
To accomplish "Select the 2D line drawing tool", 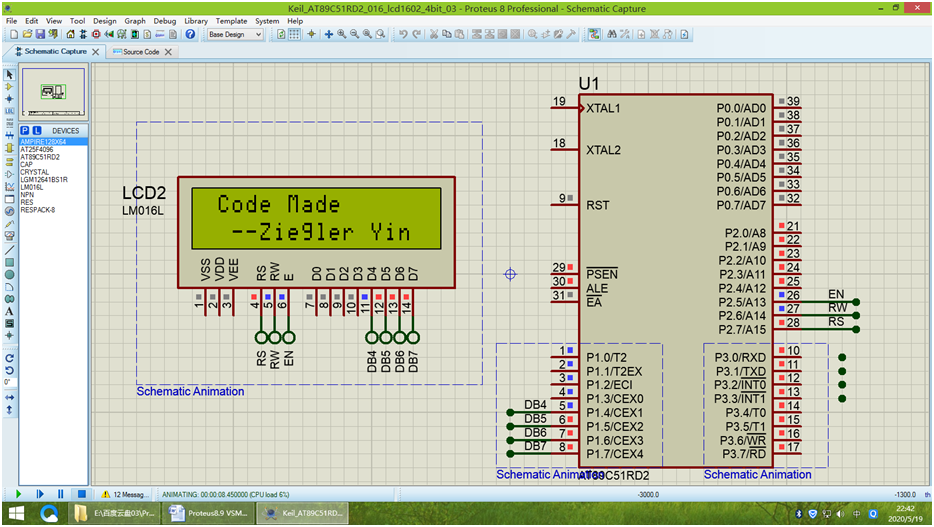I will 9,250.
